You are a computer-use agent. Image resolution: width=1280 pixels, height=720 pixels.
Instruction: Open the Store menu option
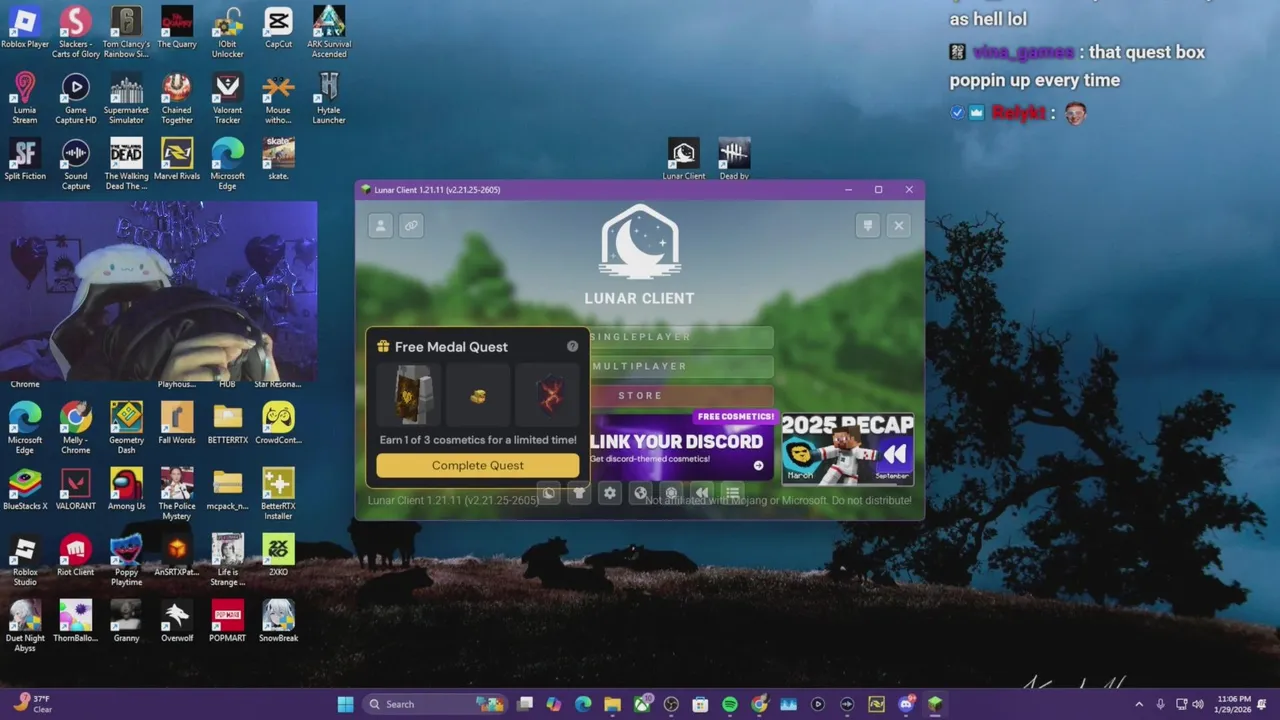click(x=681, y=395)
